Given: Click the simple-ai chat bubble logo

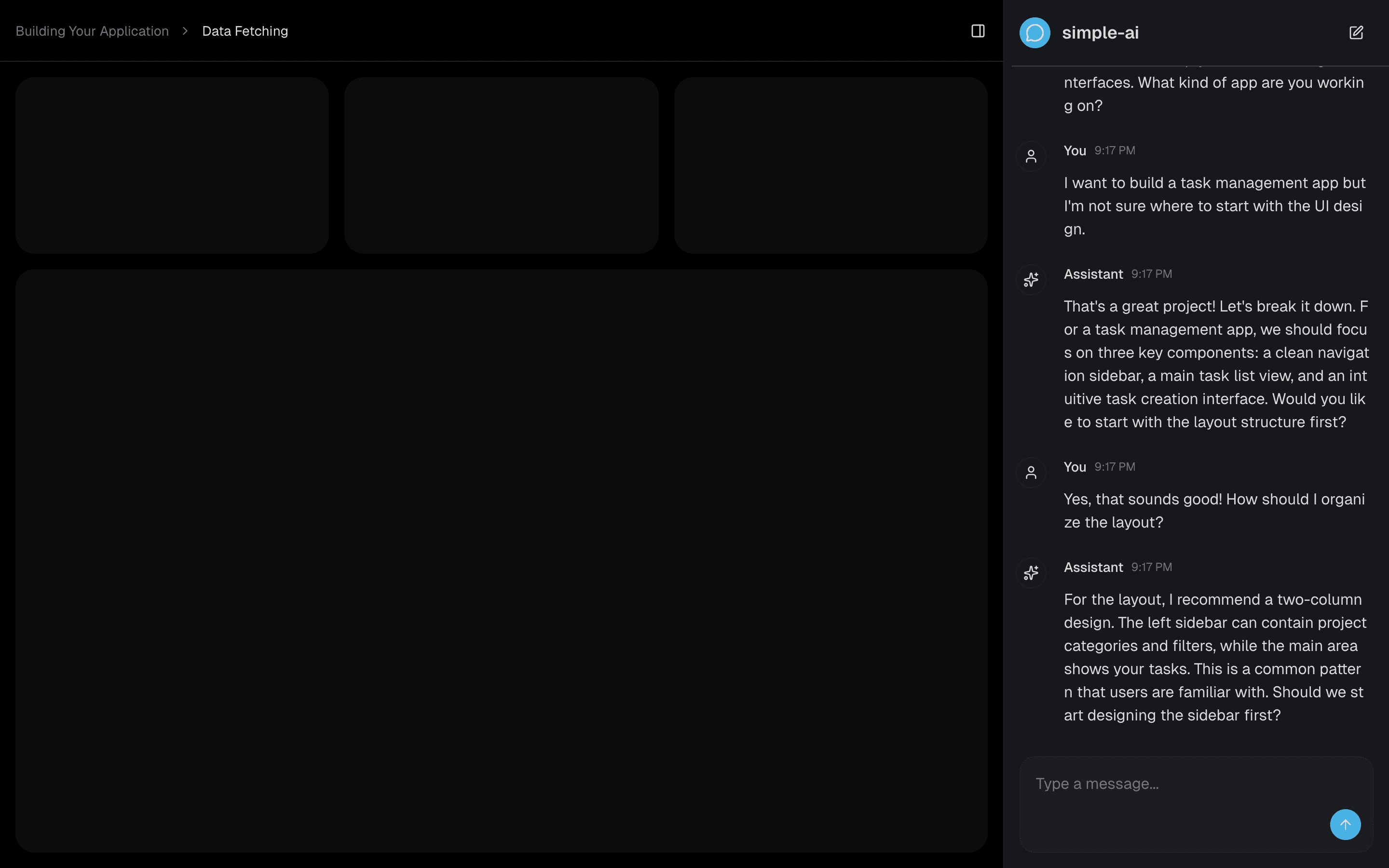Looking at the screenshot, I should point(1035,33).
